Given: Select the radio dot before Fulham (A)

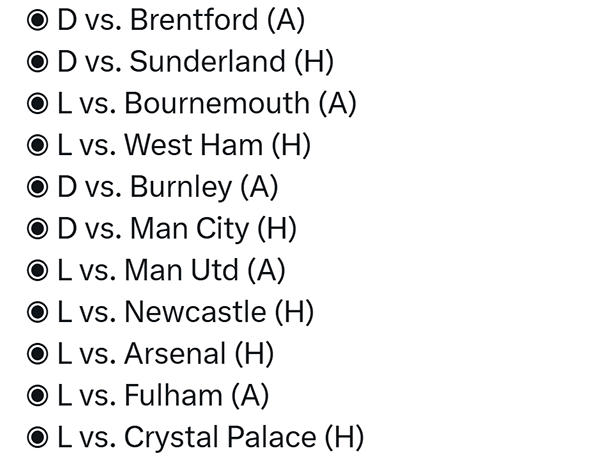Looking at the screenshot, I should pyautogui.click(x=40, y=397).
